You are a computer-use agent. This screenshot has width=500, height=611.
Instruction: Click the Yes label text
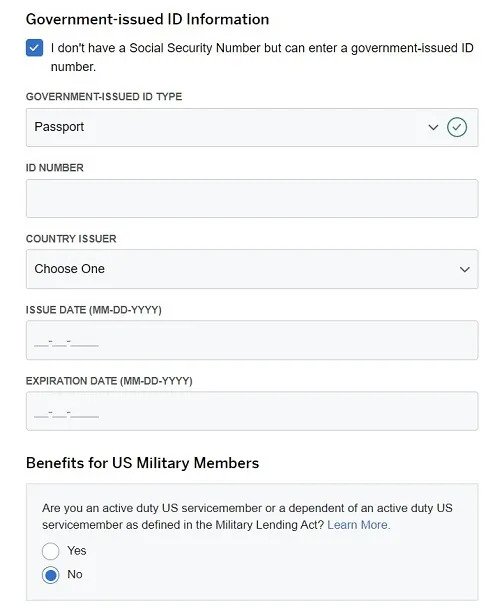pyautogui.click(x=76, y=551)
